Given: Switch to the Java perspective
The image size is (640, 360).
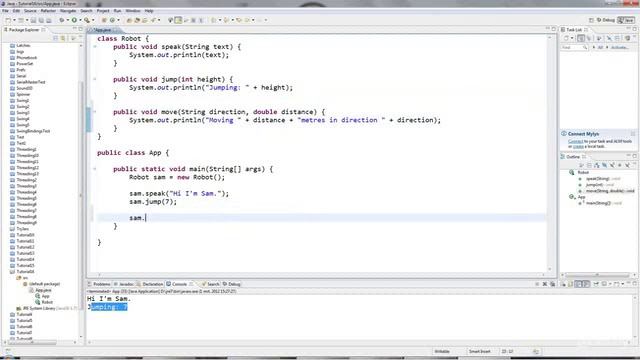Looking at the screenshot, I should (626, 20).
